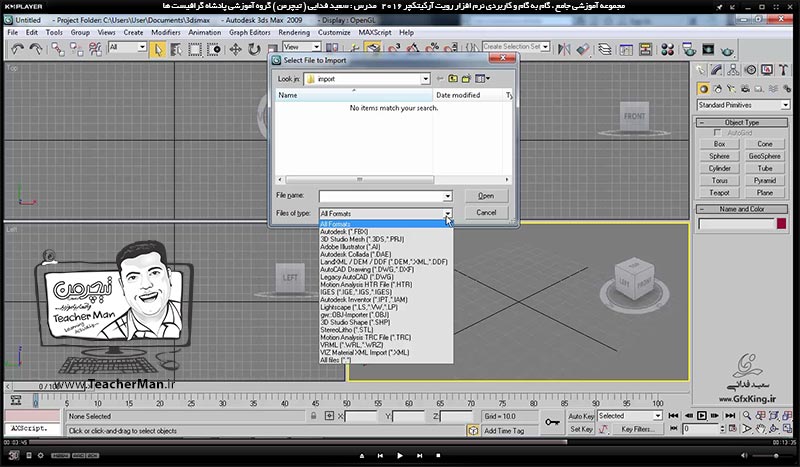Choose the Select and Rotate tool
This screenshot has height=467, width=800.
[254, 49]
